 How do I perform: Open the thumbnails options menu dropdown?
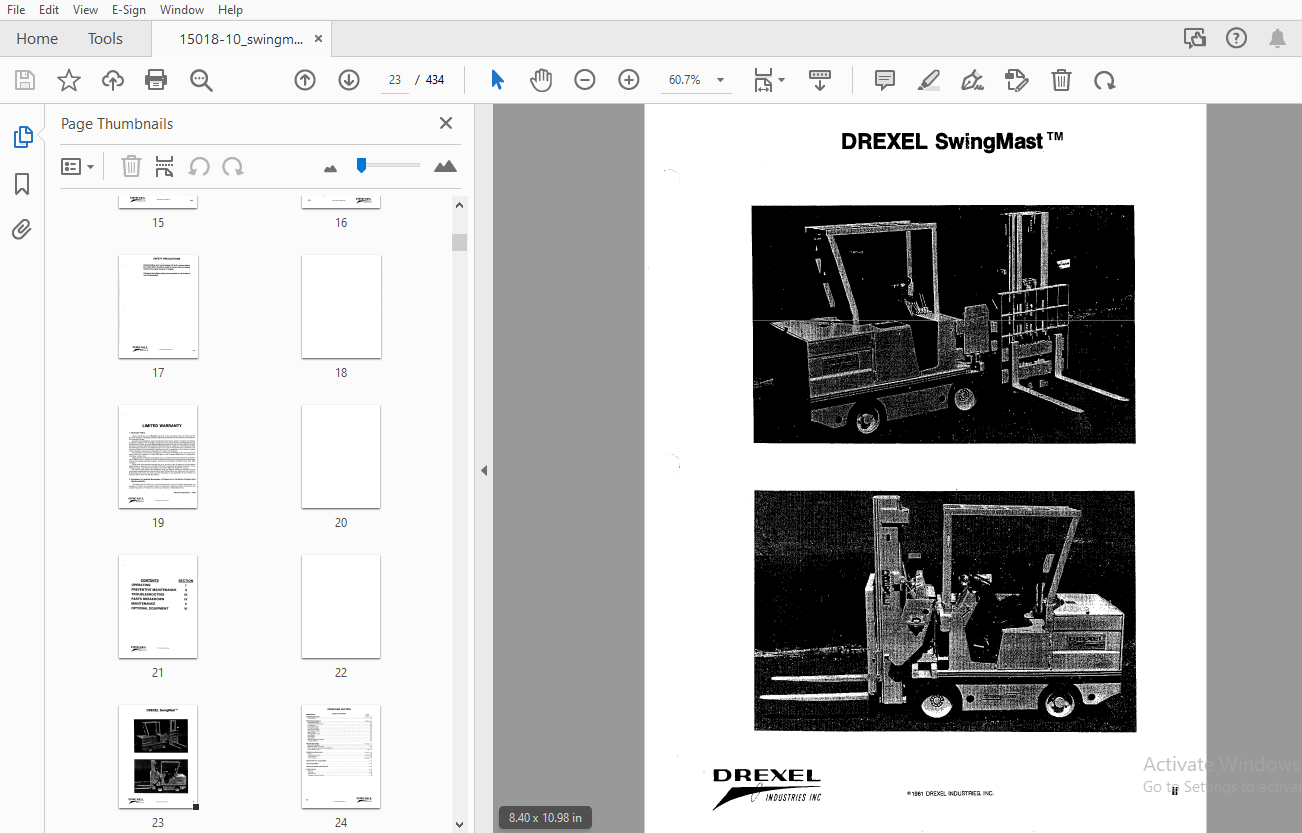pyautogui.click(x=77, y=166)
